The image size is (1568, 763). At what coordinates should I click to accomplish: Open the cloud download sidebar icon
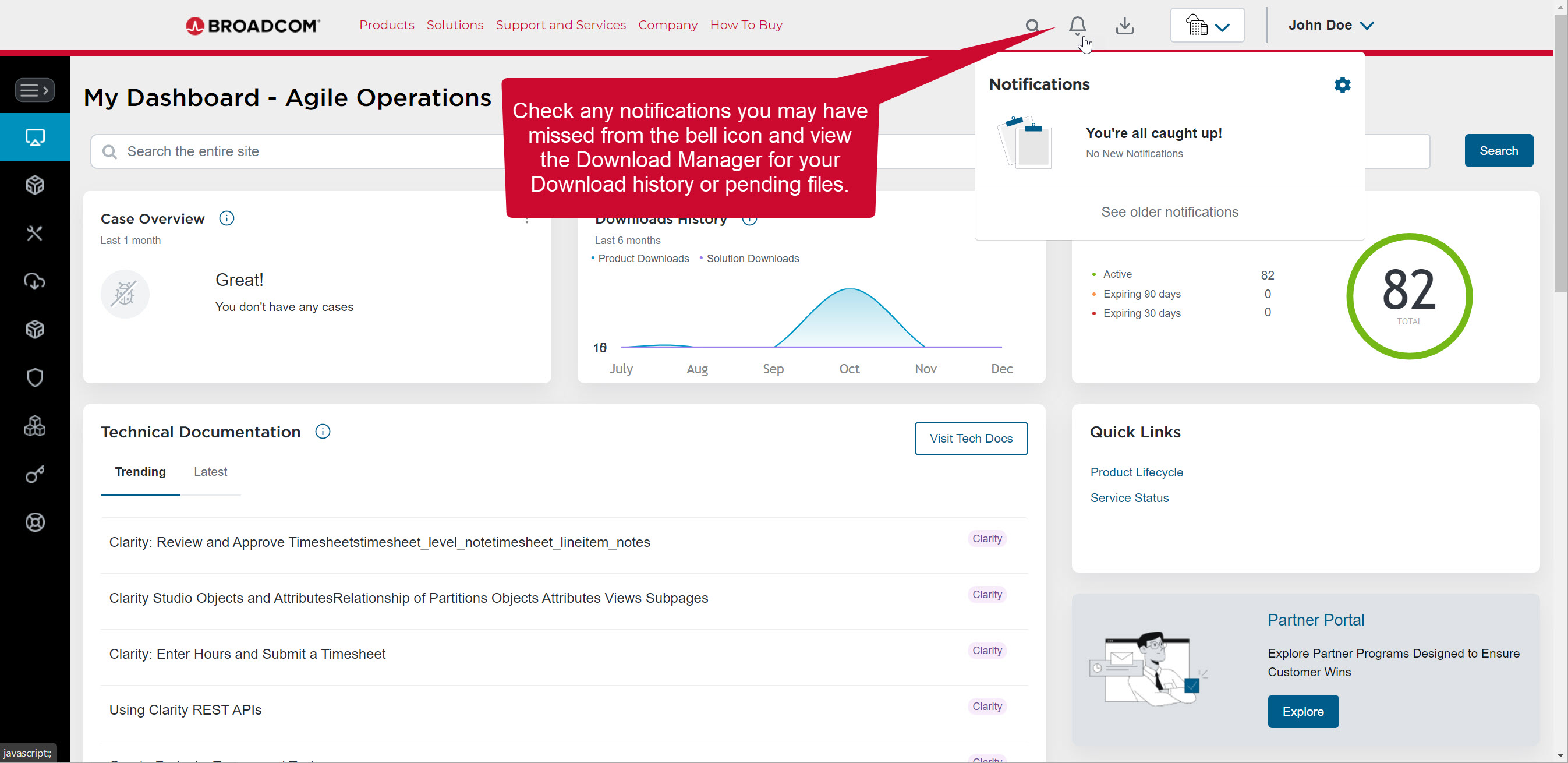click(x=35, y=281)
